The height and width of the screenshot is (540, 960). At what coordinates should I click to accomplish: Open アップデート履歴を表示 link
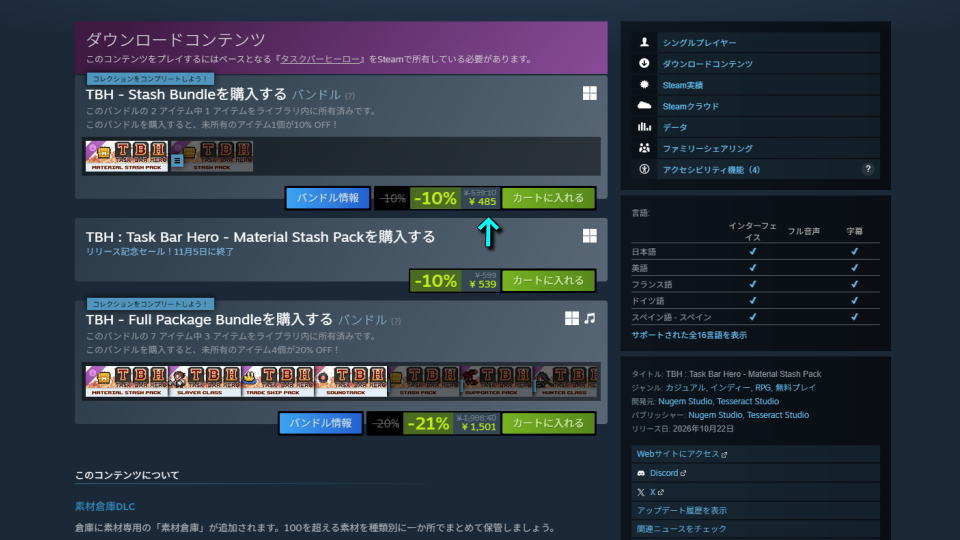click(681, 510)
